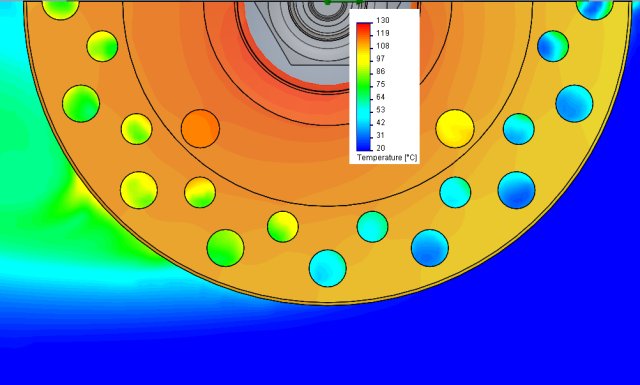This screenshot has height=385, width=640.
Task: Click the Temperature [°C] legend title
Action: click(x=387, y=158)
